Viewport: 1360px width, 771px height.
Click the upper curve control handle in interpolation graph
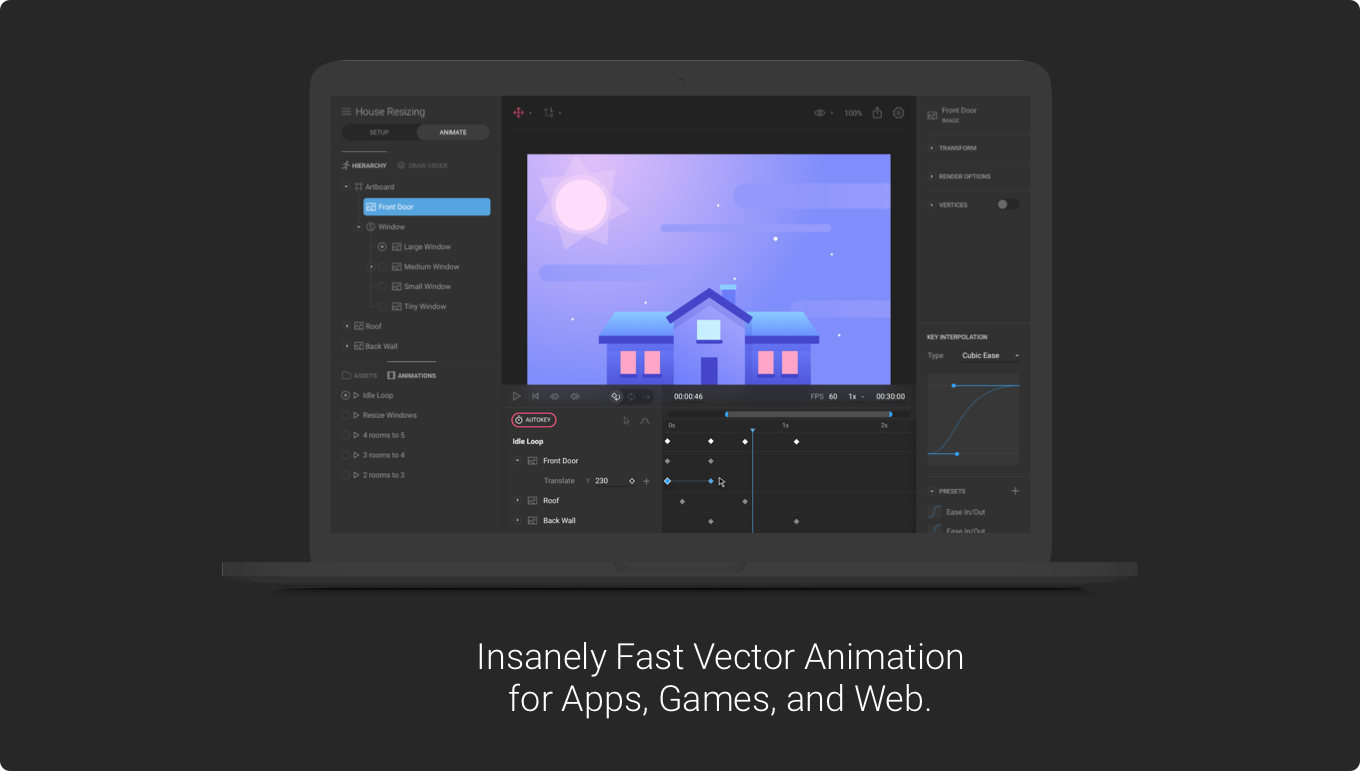(953, 385)
